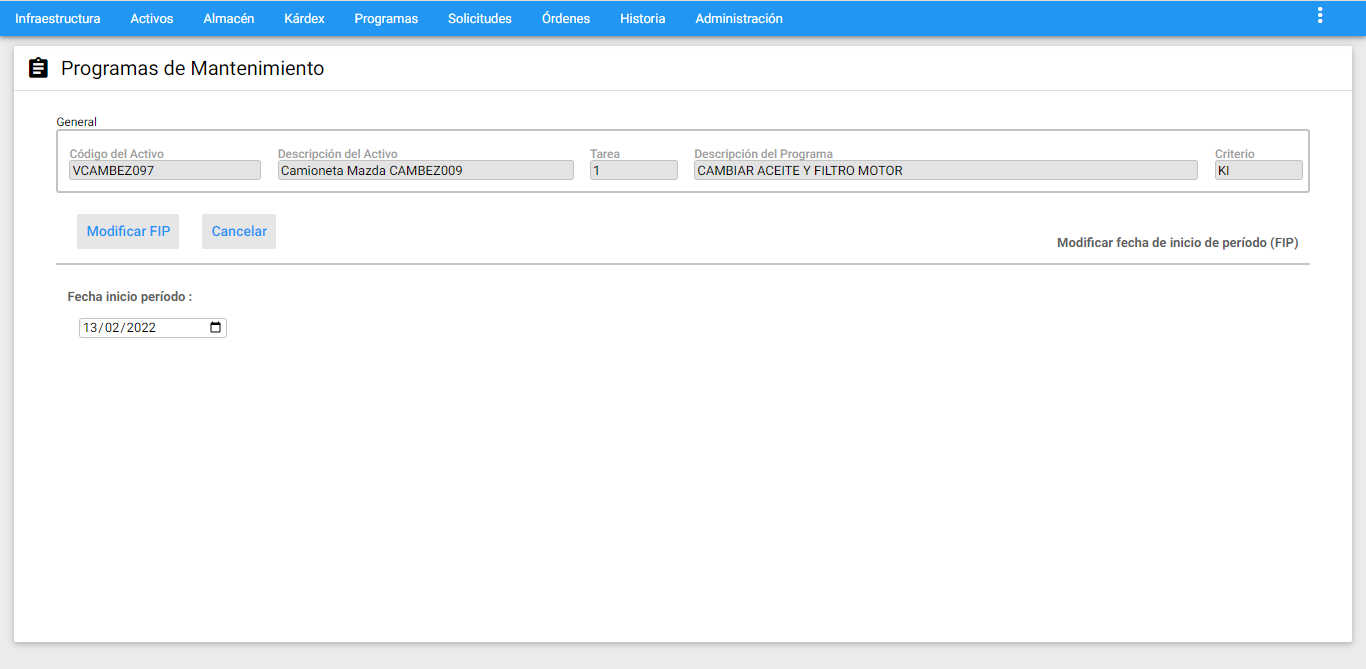This screenshot has width=1366, height=669.
Task: Click the Tarea field showing 1
Action: pos(634,170)
